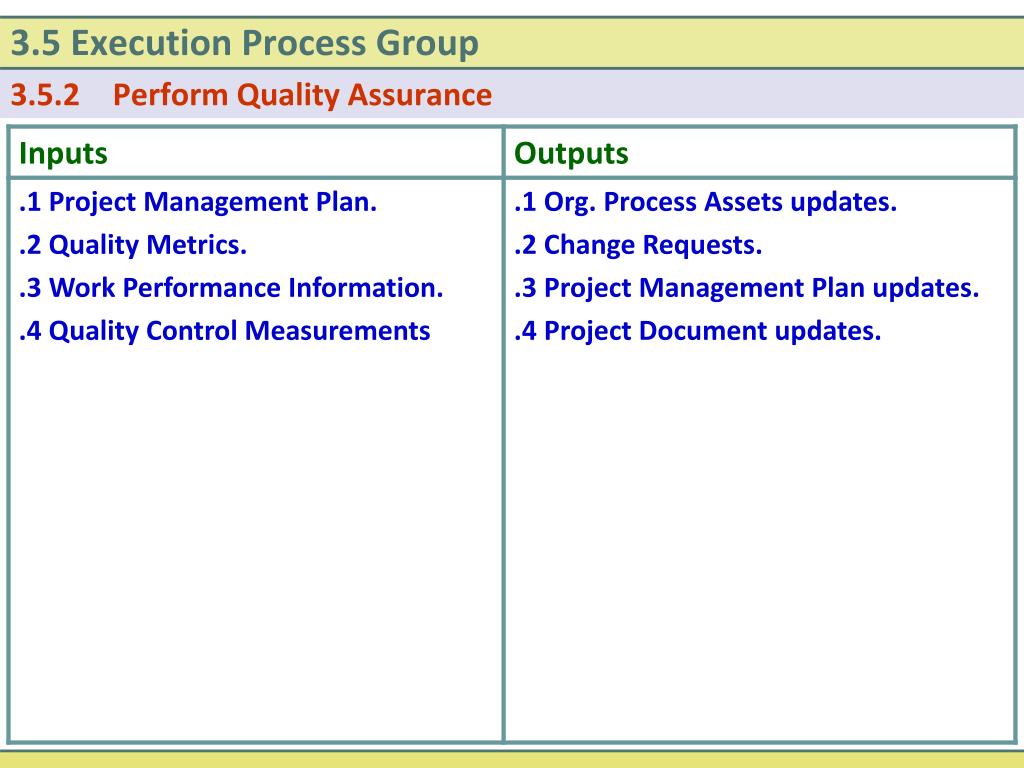Click ".1 Org. Process Assets updates." output
1024x768 pixels.
coord(706,203)
